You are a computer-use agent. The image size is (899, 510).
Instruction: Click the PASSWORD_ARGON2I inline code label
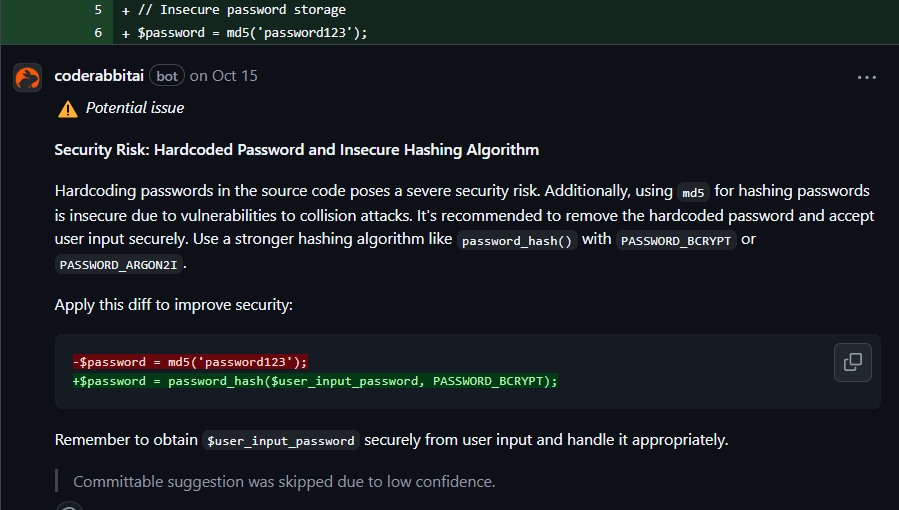point(120,265)
